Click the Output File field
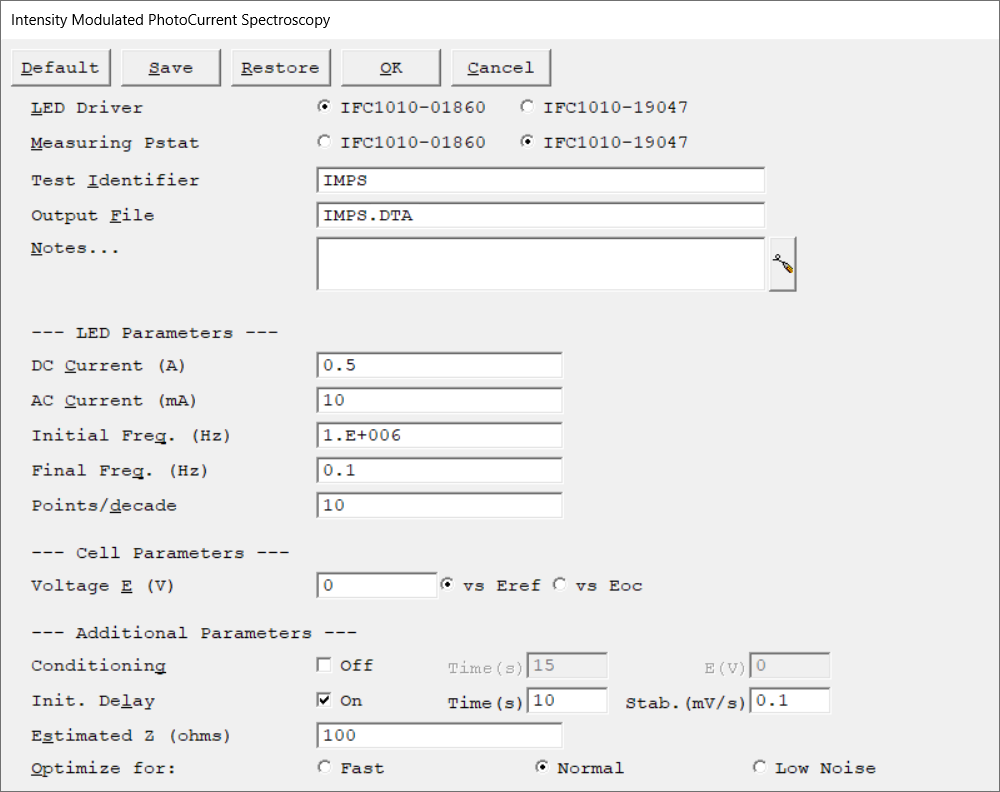This screenshot has width=1000, height=792. point(540,215)
